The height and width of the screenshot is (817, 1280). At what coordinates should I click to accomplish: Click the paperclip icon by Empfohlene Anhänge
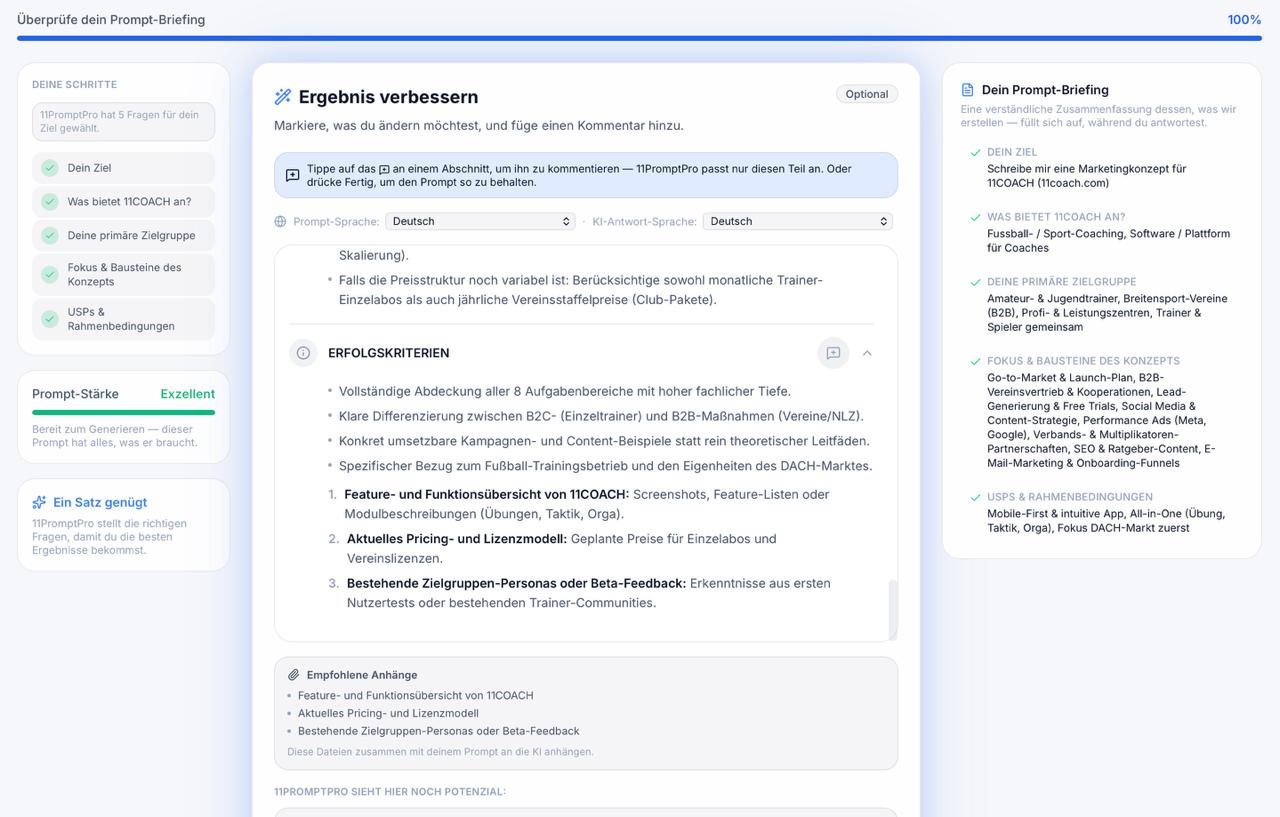(x=294, y=675)
